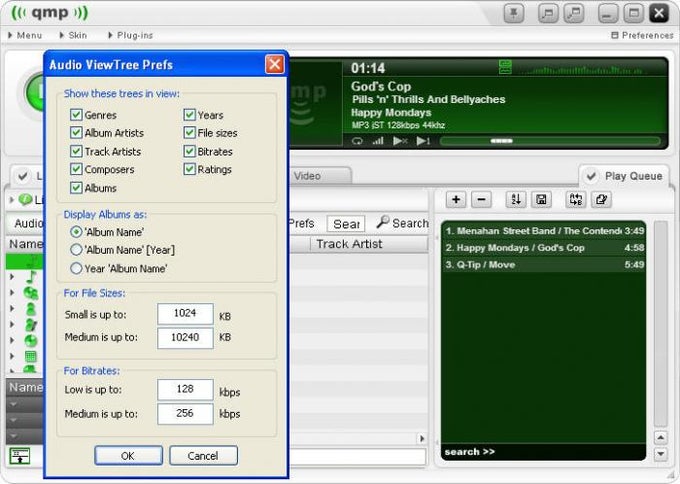Viewport: 680px width, 484px height.
Task: Open the Skin menu
Action: [73, 35]
